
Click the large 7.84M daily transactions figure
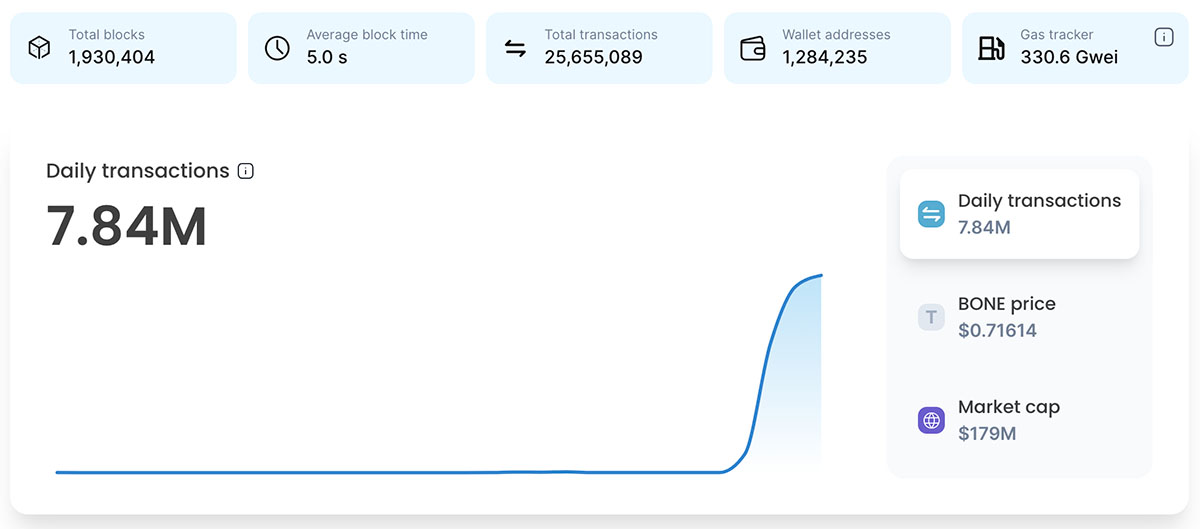pos(127,227)
